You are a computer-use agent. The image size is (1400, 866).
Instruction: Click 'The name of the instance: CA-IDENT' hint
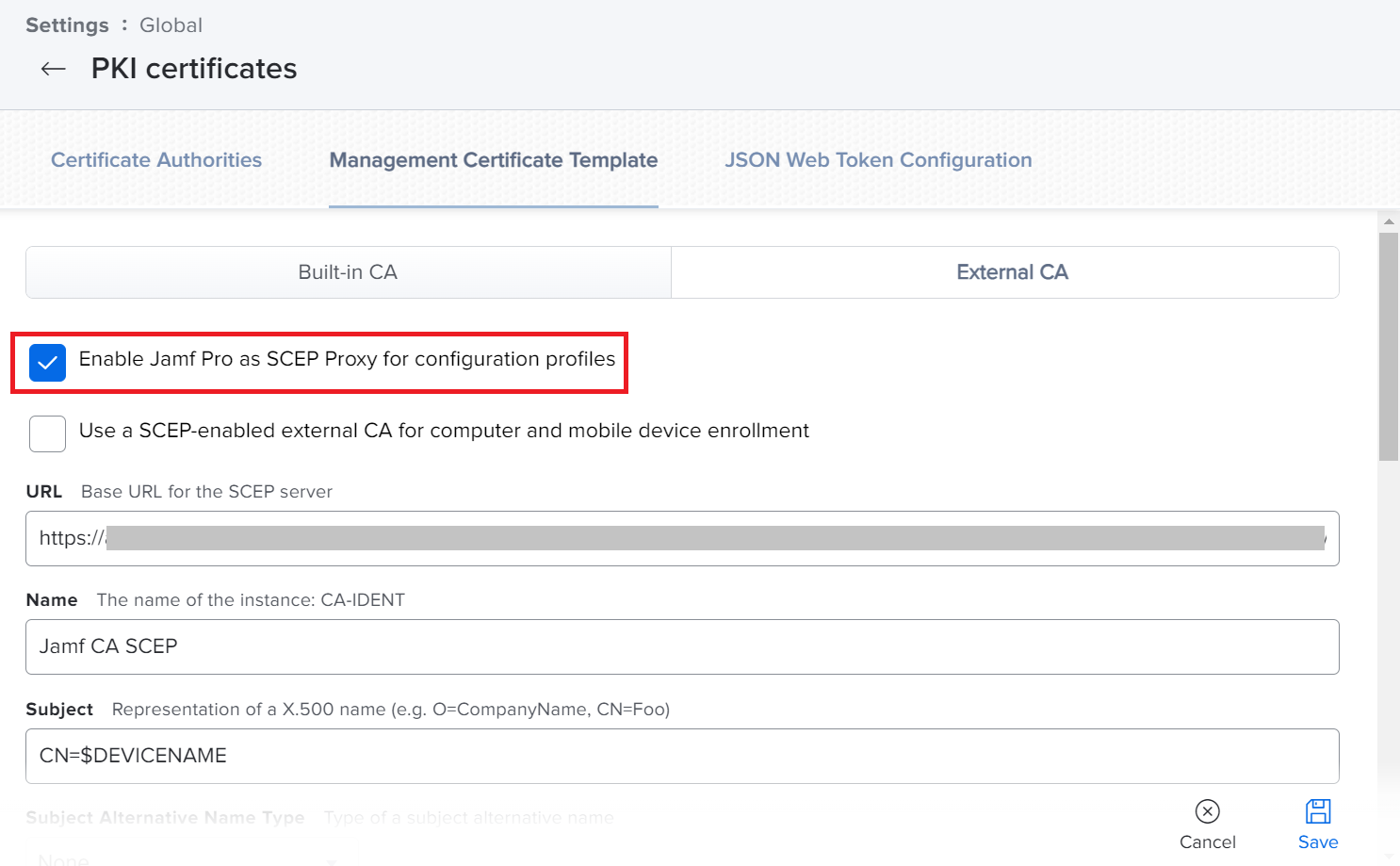tap(251, 600)
